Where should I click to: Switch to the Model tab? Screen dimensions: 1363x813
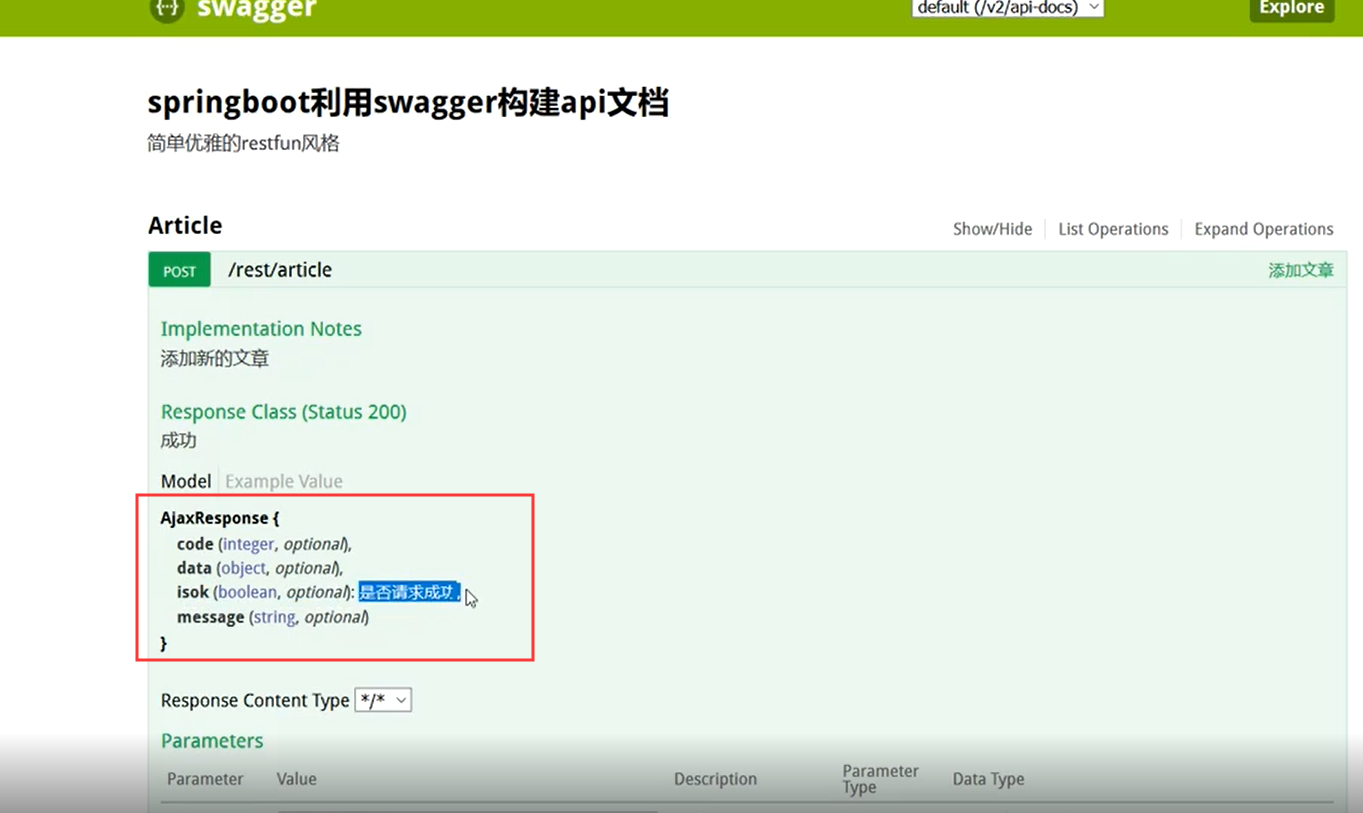[x=186, y=481]
